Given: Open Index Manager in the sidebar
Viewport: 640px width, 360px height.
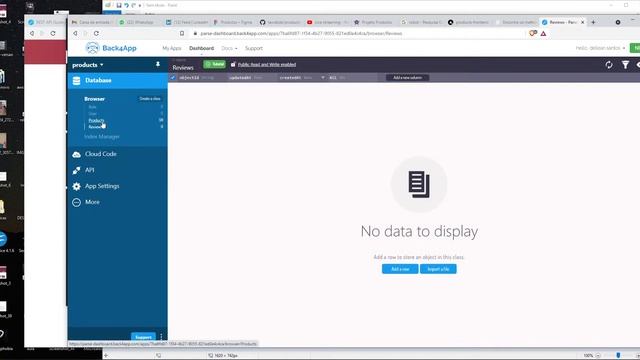Looking at the screenshot, I should pos(102,137).
